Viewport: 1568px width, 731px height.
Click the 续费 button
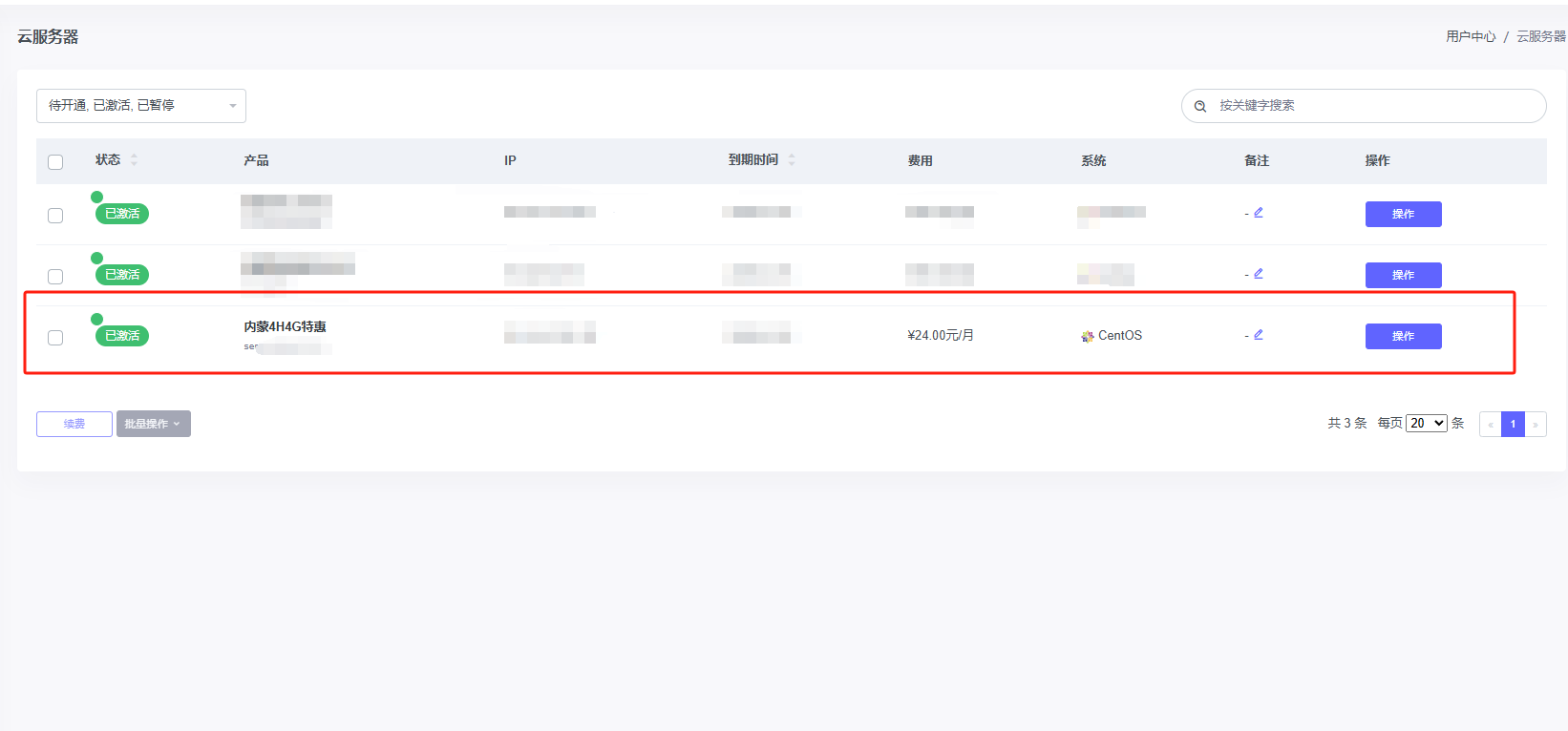74,424
